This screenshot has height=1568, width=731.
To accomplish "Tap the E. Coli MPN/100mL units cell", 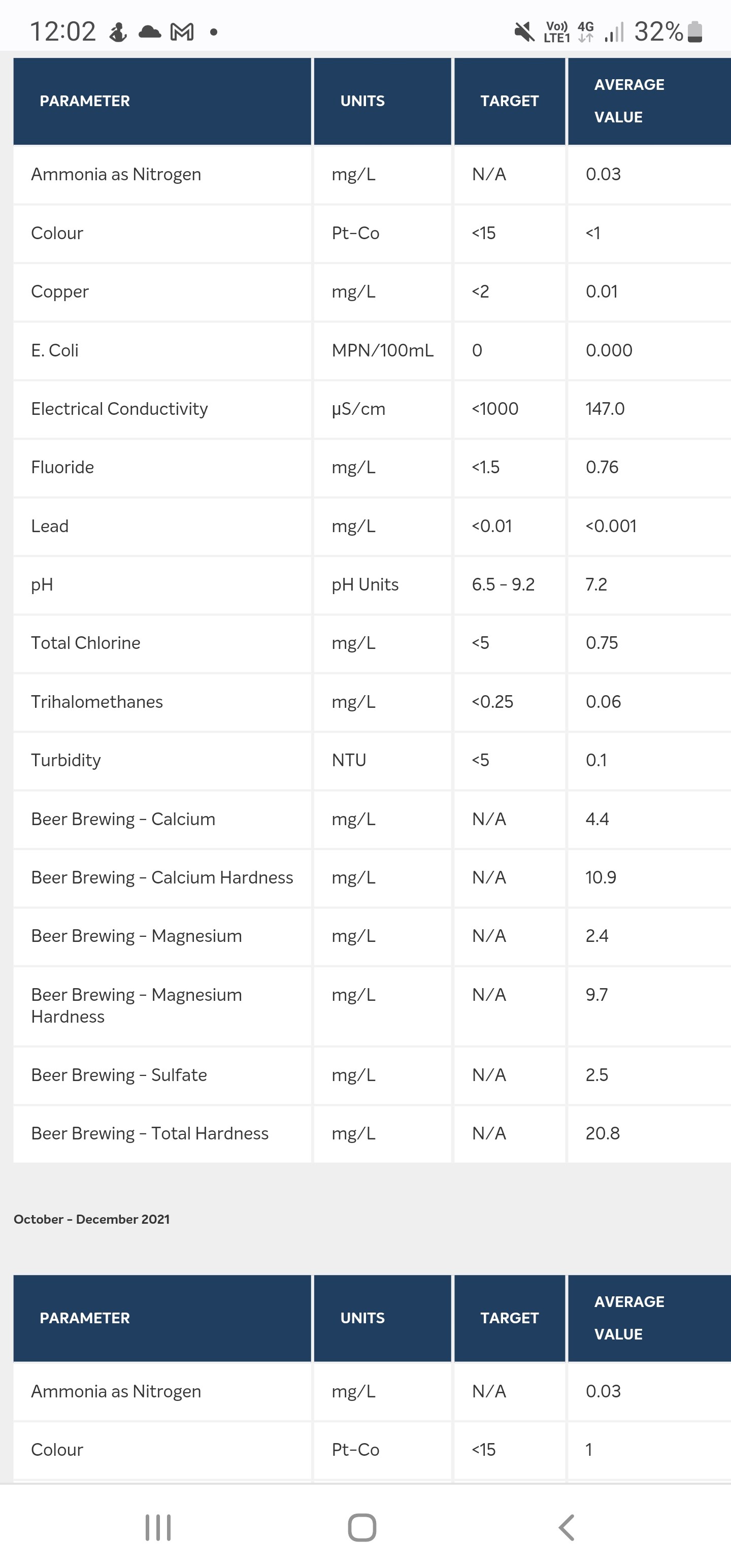I will (x=382, y=350).
